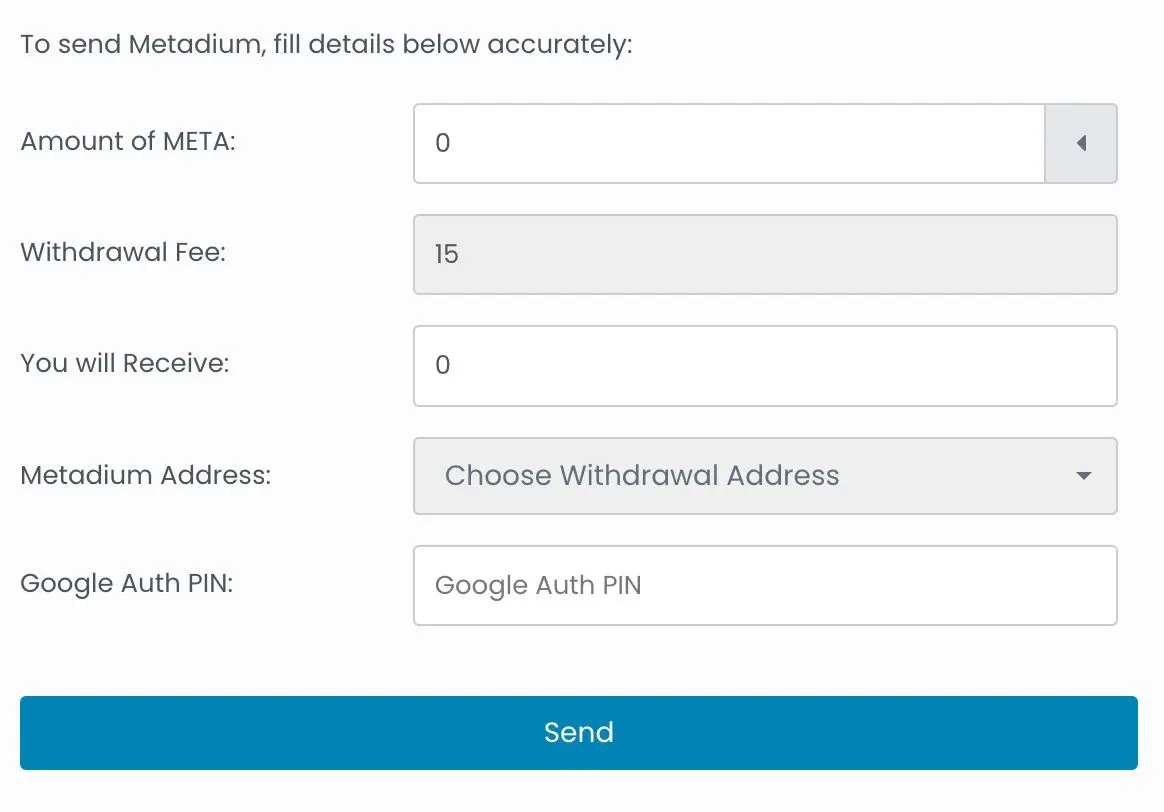Screen dimensions: 1164x812
Task: Click the 0 value in Amount field
Action: [x=443, y=144]
